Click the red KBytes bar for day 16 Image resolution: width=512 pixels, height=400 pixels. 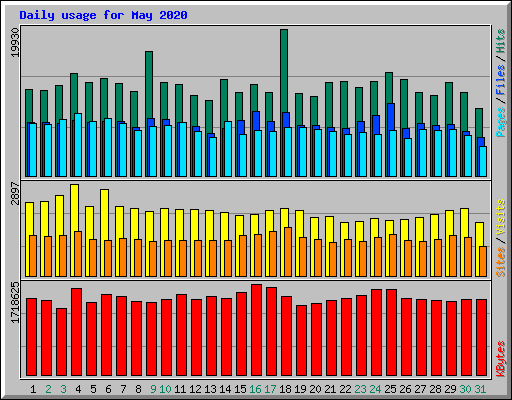256,330
